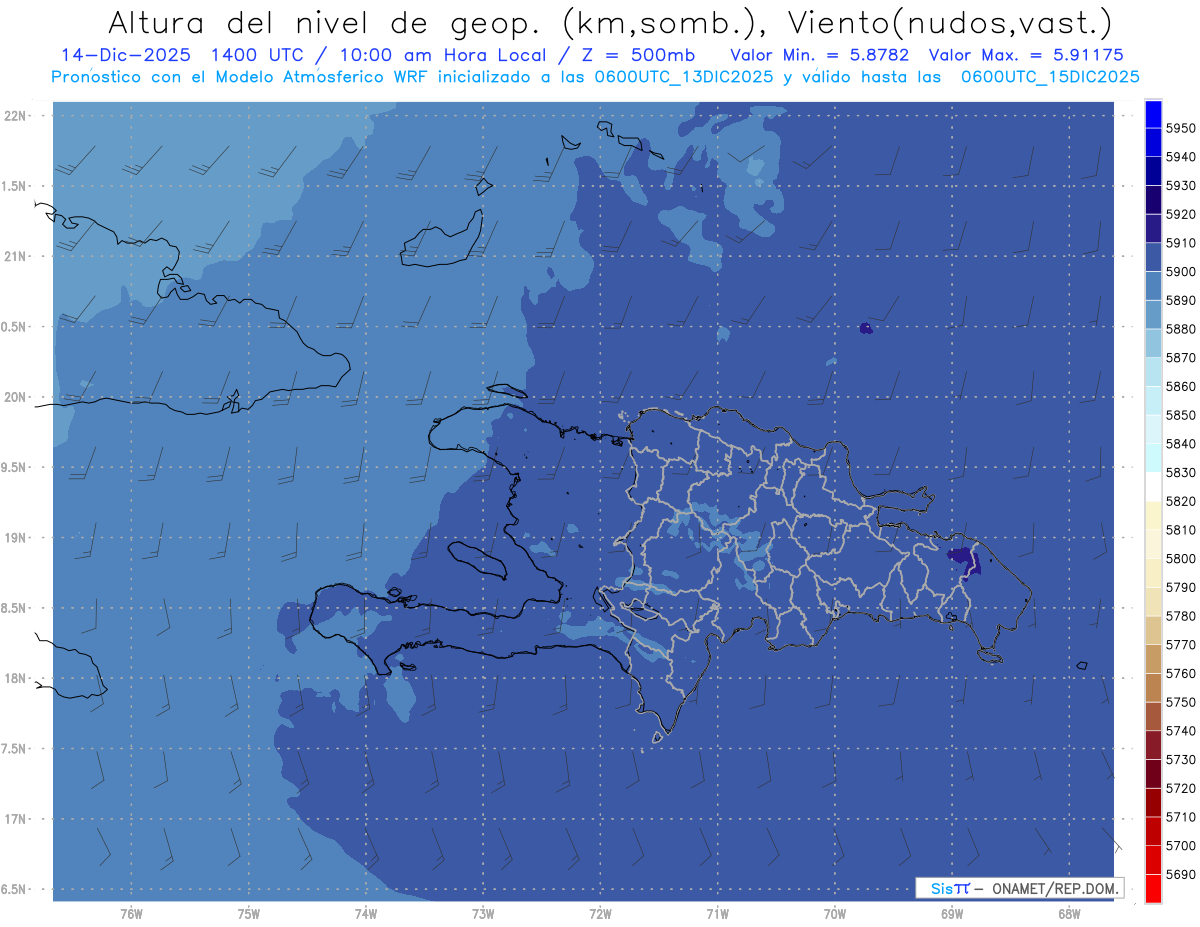Click the legend value 5860

(x=1180, y=386)
